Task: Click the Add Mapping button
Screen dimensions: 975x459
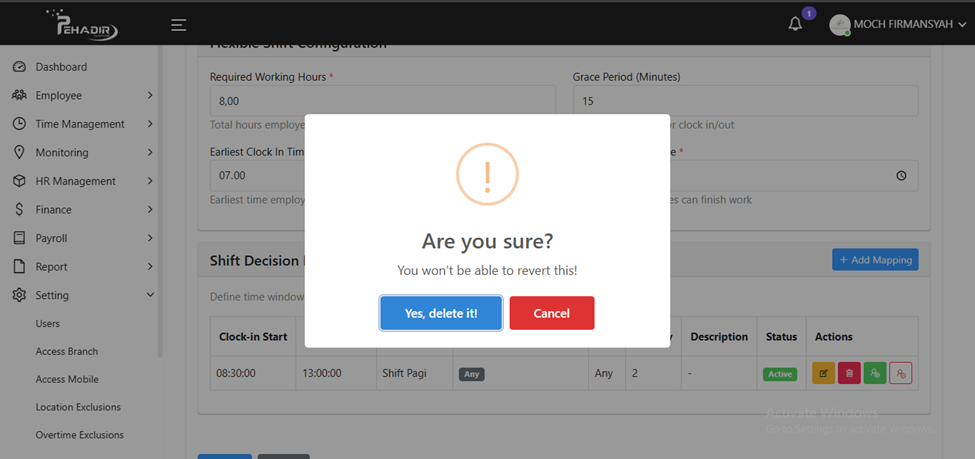Action: pyautogui.click(x=874, y=260)
